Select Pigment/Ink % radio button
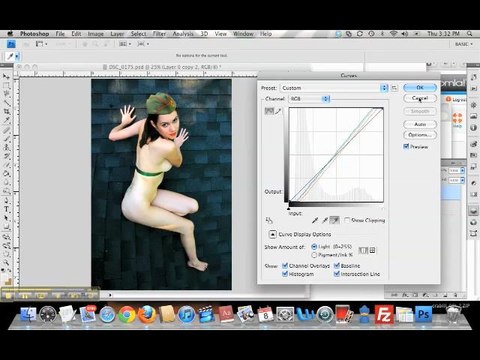The height and width of the screenshot is (360, 480). [x=314, y=255]
